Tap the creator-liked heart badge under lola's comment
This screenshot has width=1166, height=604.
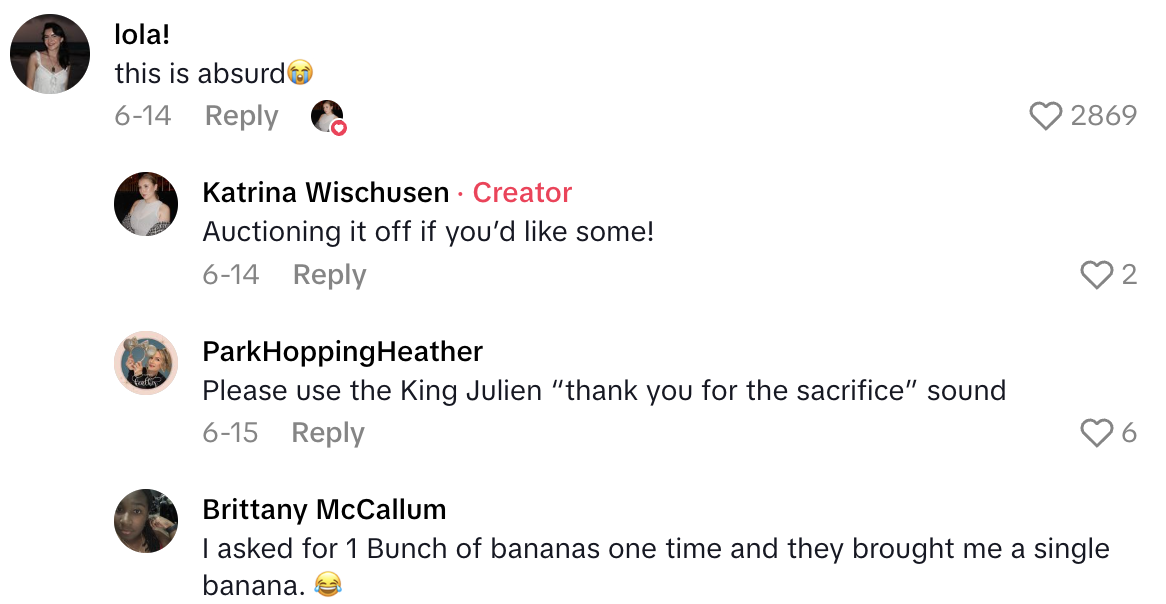click(x=328, y=116)
